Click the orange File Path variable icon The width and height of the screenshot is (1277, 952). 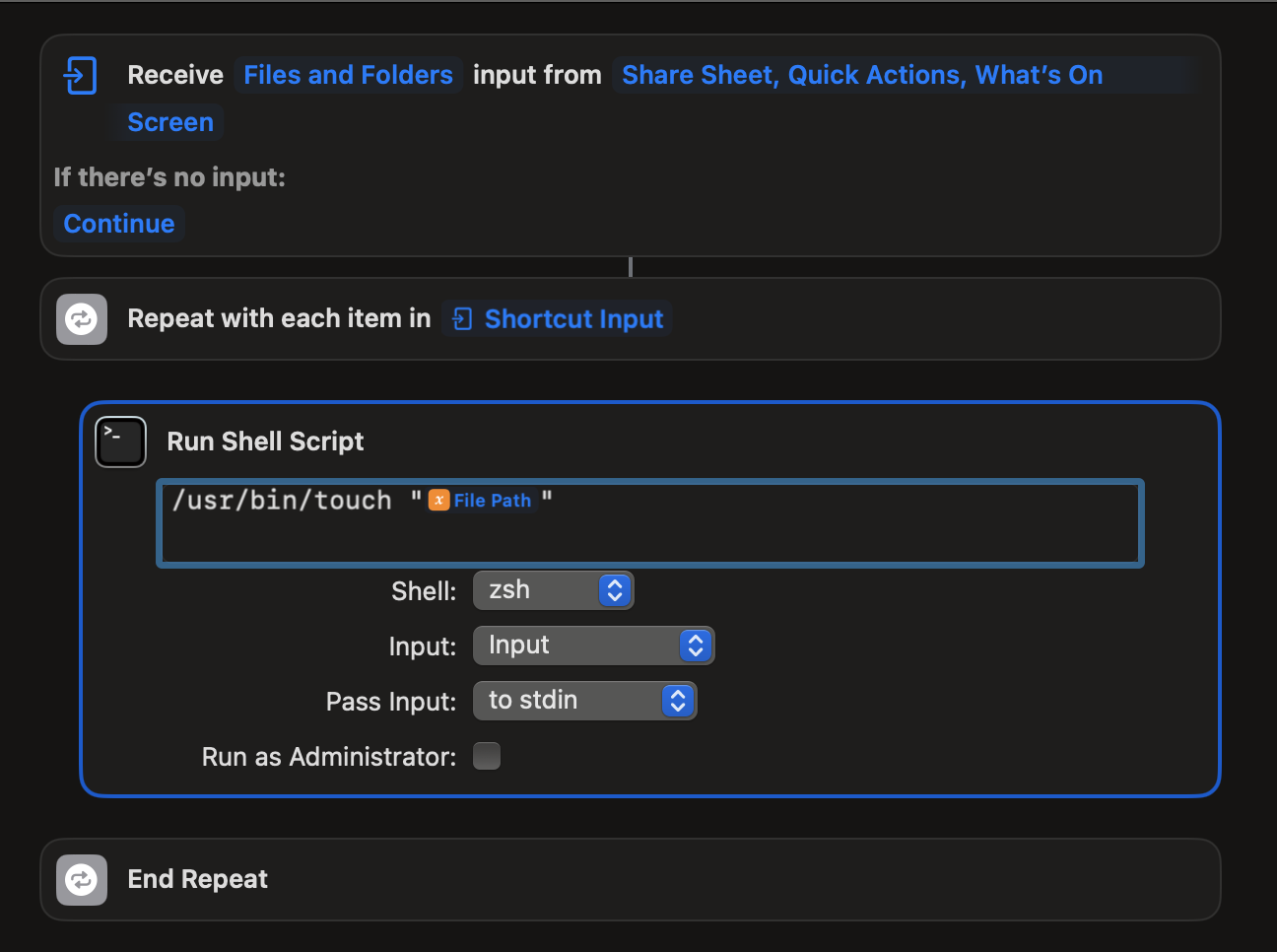pyautogui.click(x=439, y=501)
